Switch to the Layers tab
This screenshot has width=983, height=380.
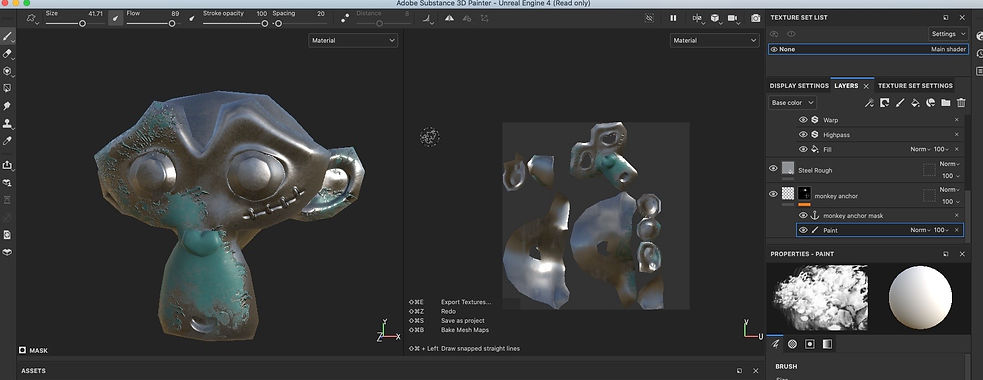[846, 85]
